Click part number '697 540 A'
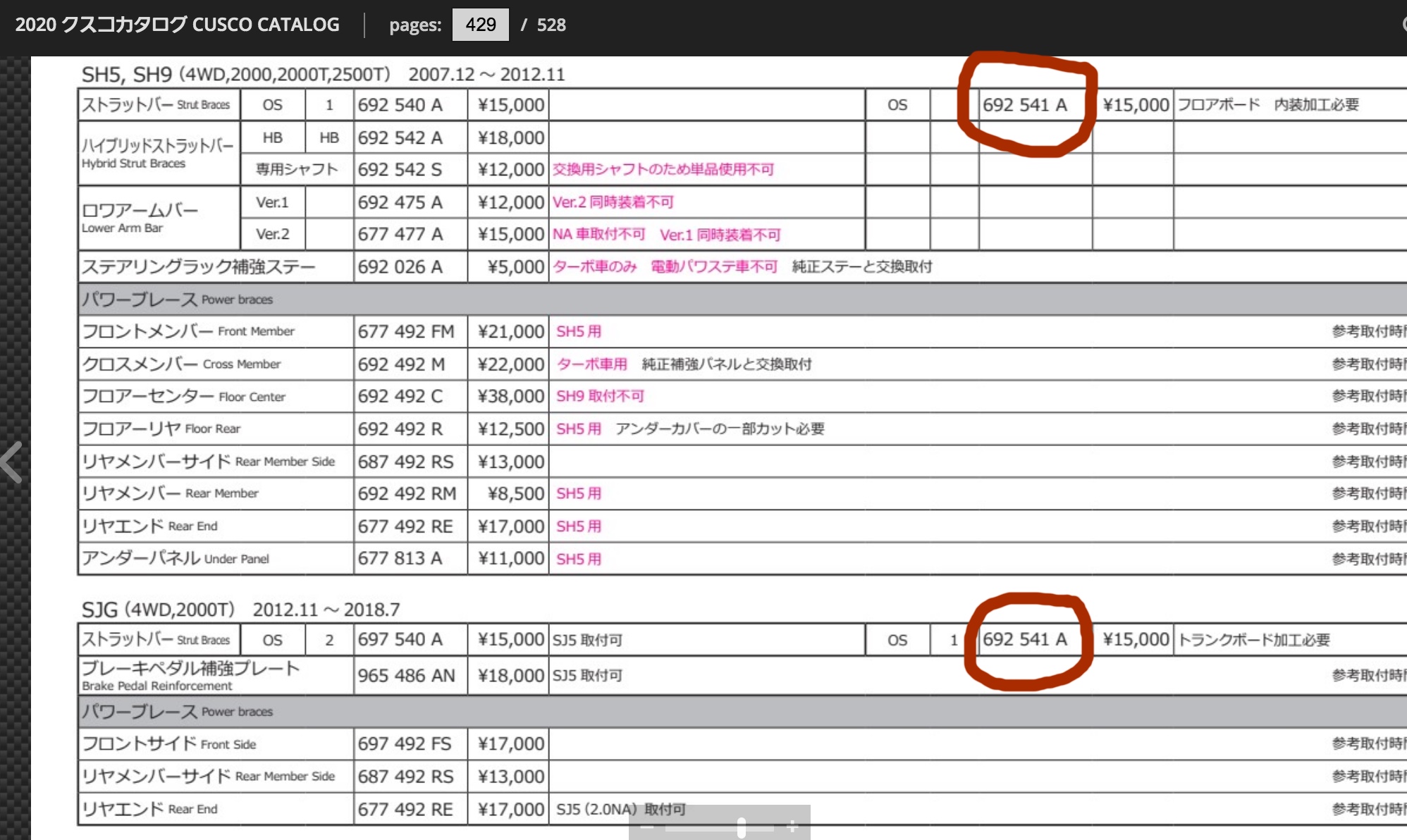 [x=400, y=639]
